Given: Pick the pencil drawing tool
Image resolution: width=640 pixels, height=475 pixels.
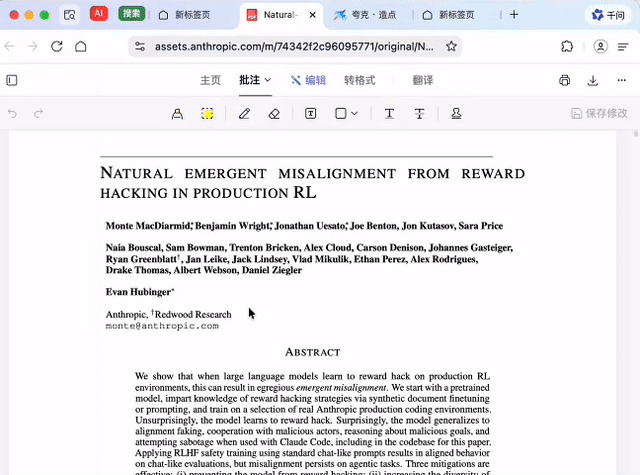Looking at the screenshot, I should coord(244,114).
